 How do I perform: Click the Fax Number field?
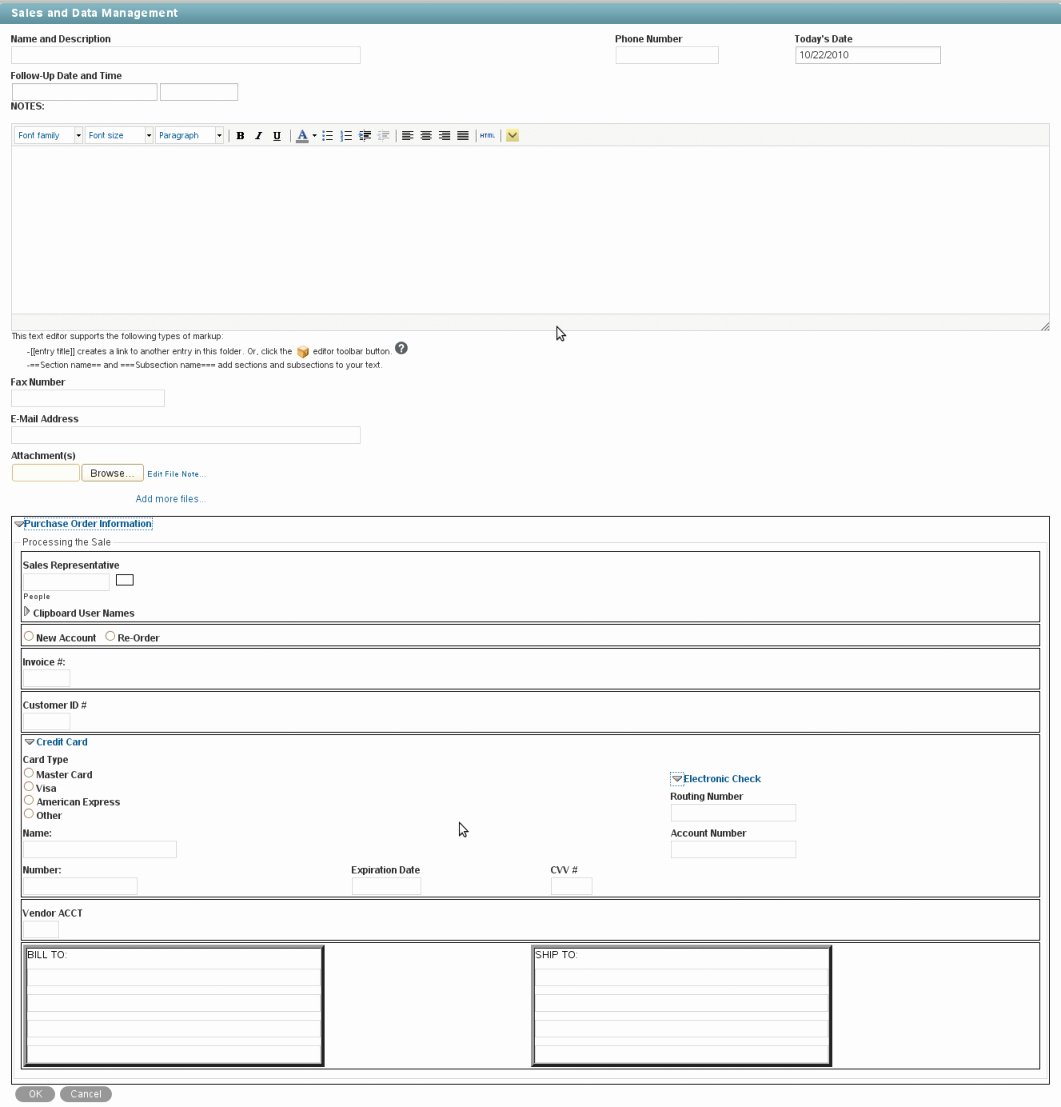[88, 398]
